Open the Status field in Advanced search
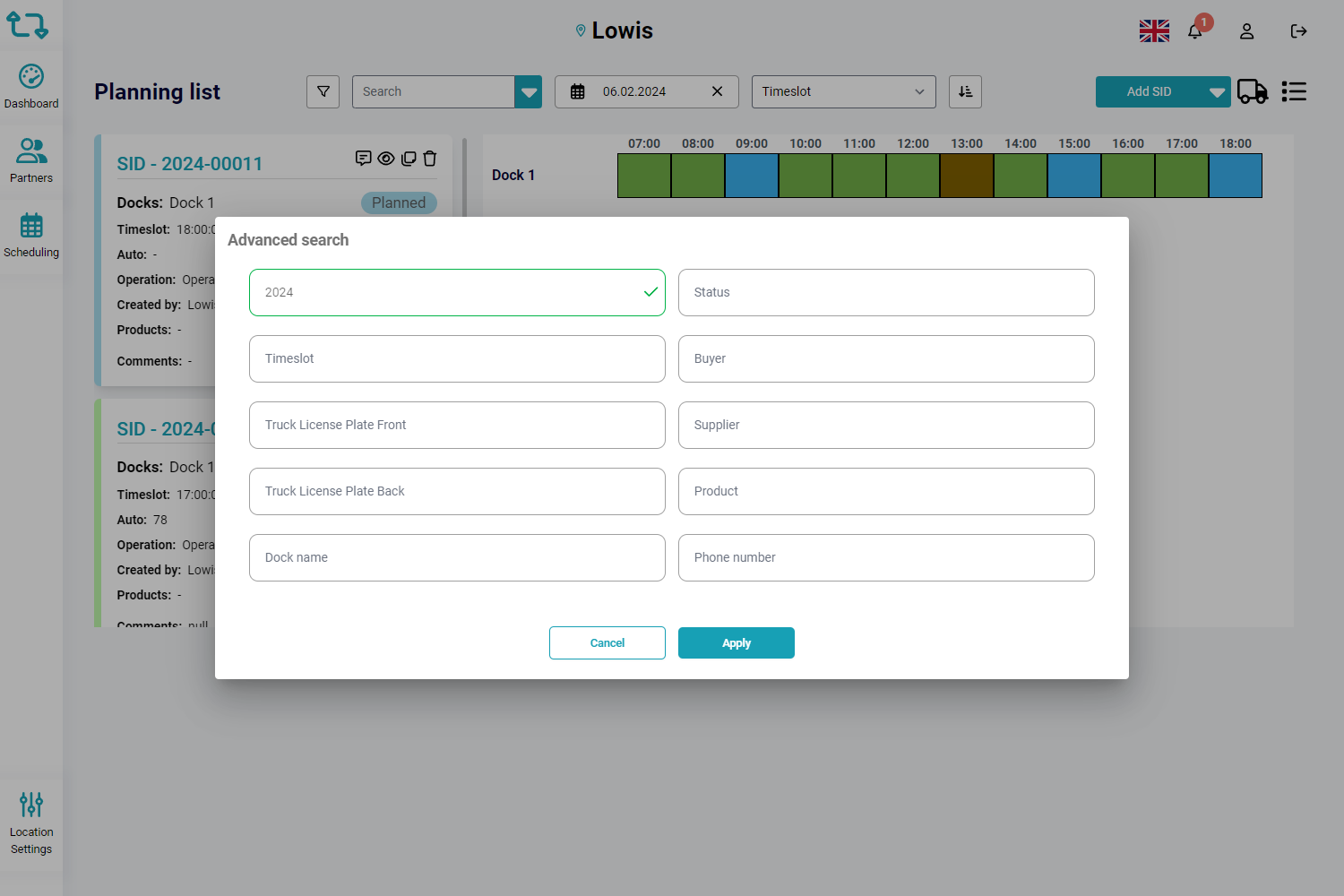Screen dimensions: 1344x896 [886, 292]
